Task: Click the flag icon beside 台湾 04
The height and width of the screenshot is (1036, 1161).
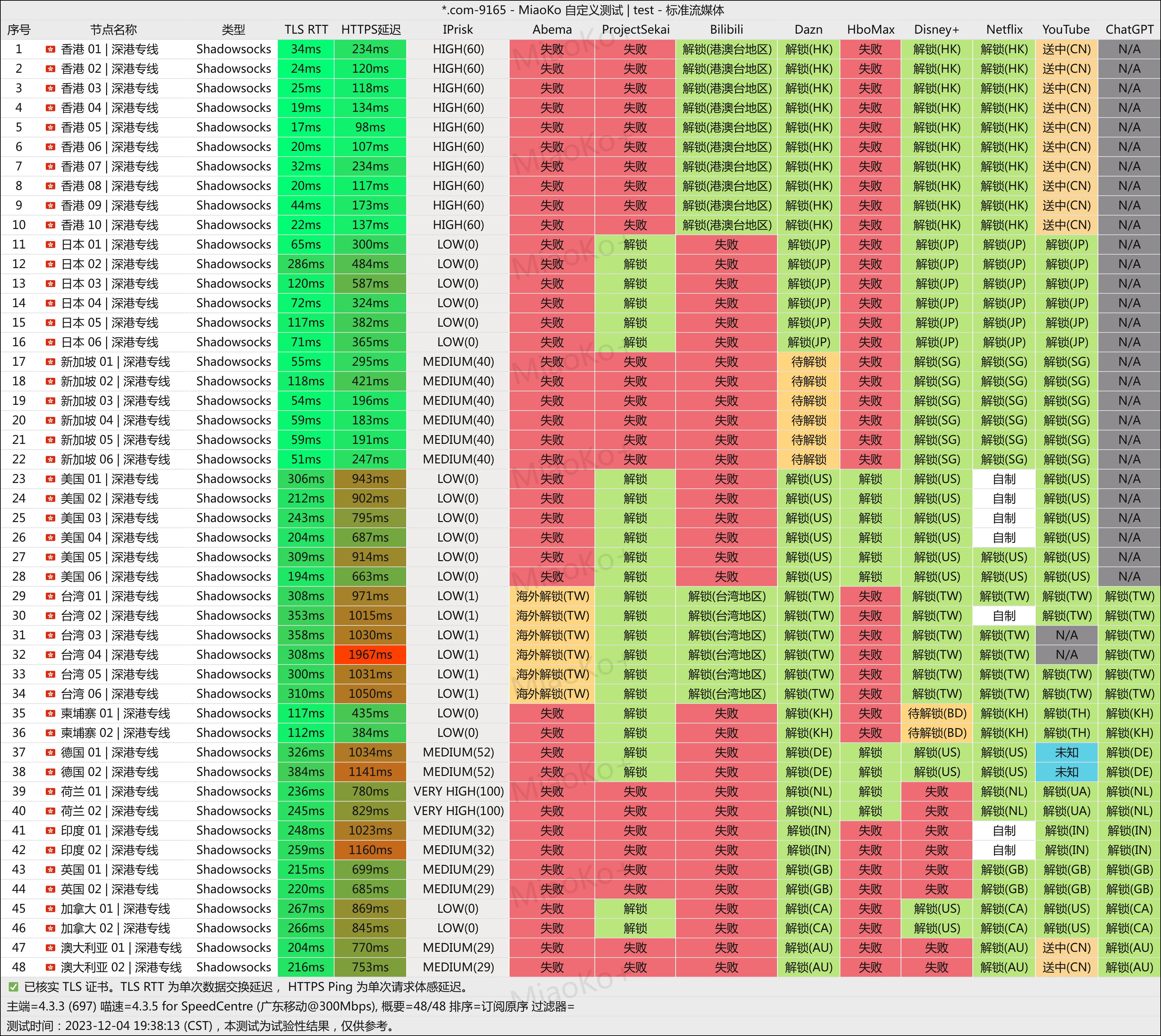Action: coord(50,655)
